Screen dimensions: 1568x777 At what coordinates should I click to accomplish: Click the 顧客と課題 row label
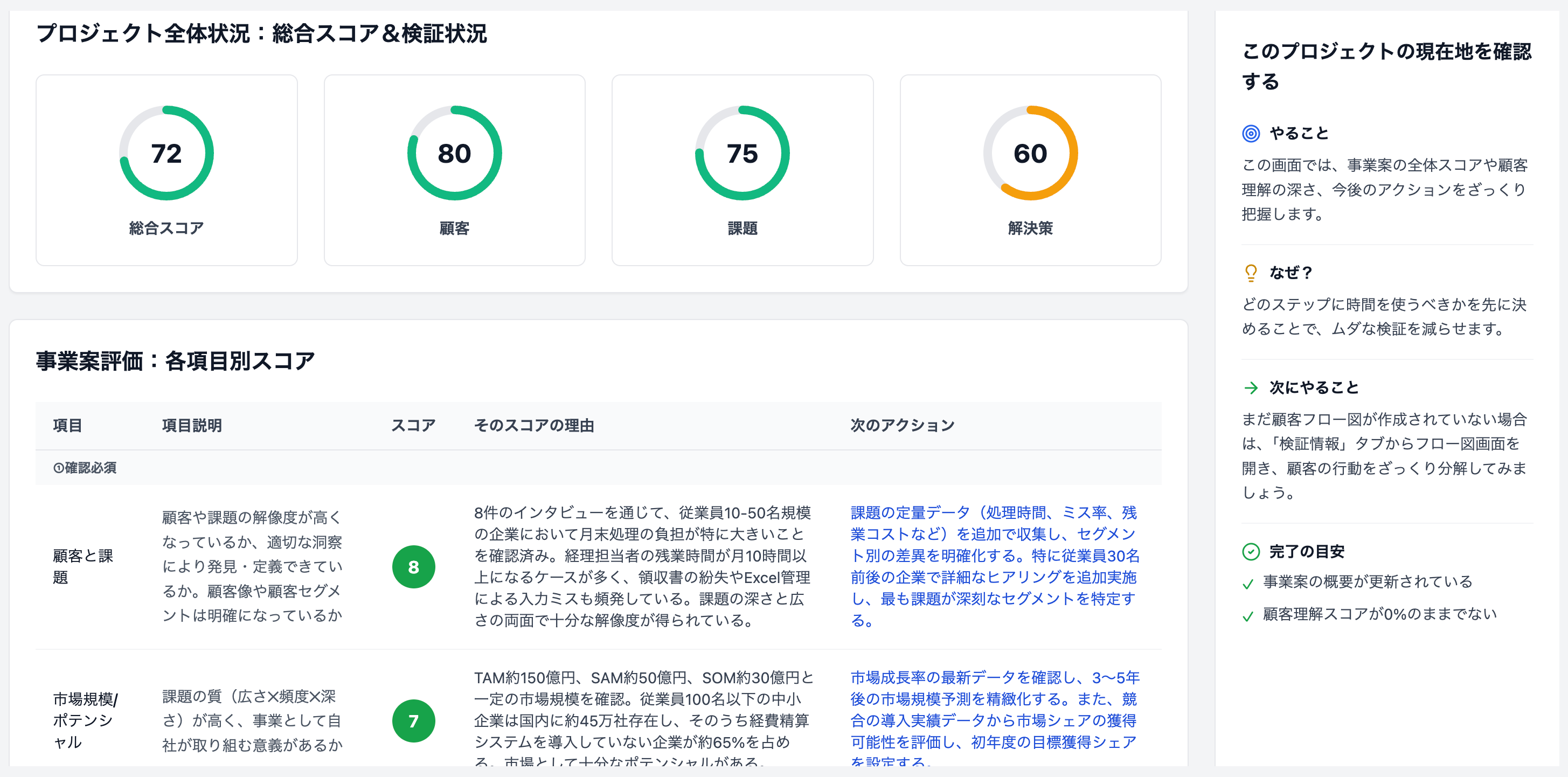83,566
